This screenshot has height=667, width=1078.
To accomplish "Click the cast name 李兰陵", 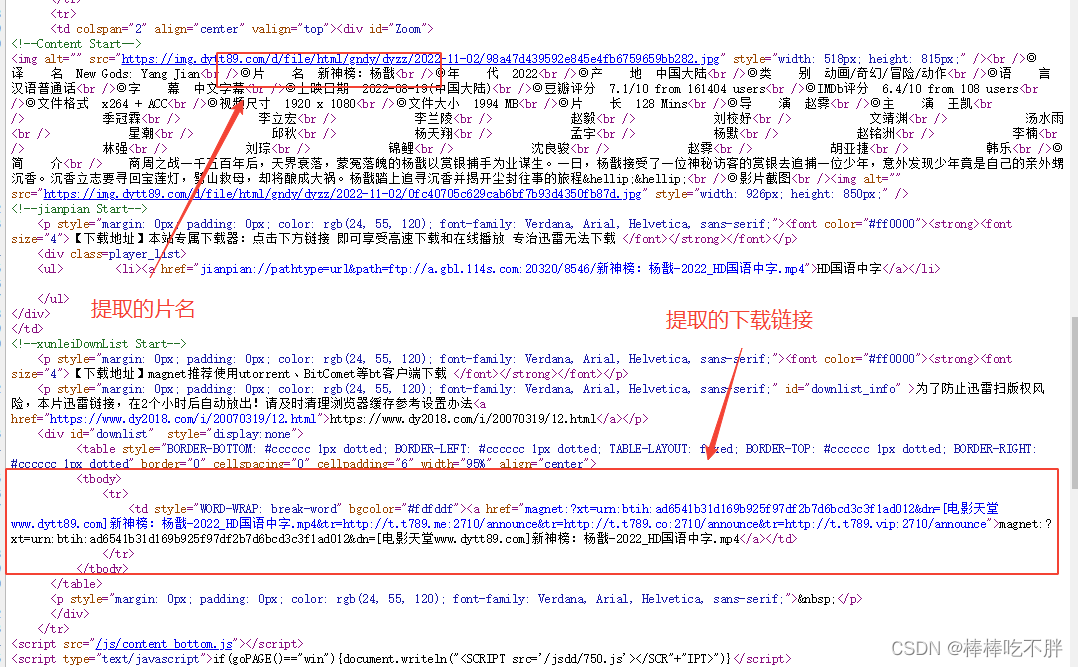I will [434, 119].
